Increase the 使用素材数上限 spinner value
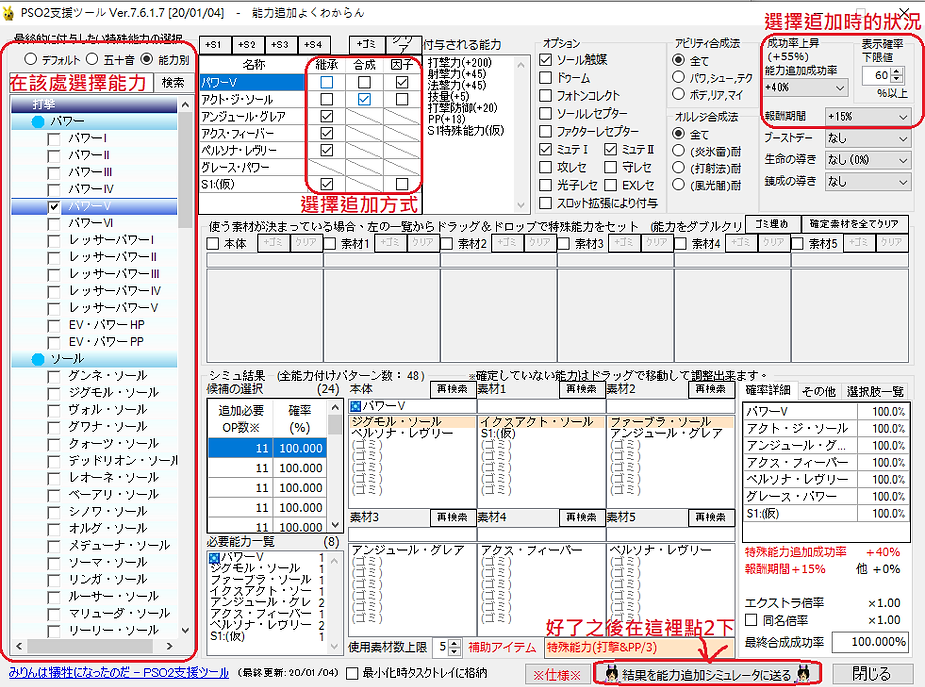The width and height of the screenshot is (925, 687). [x=454, y=643]
